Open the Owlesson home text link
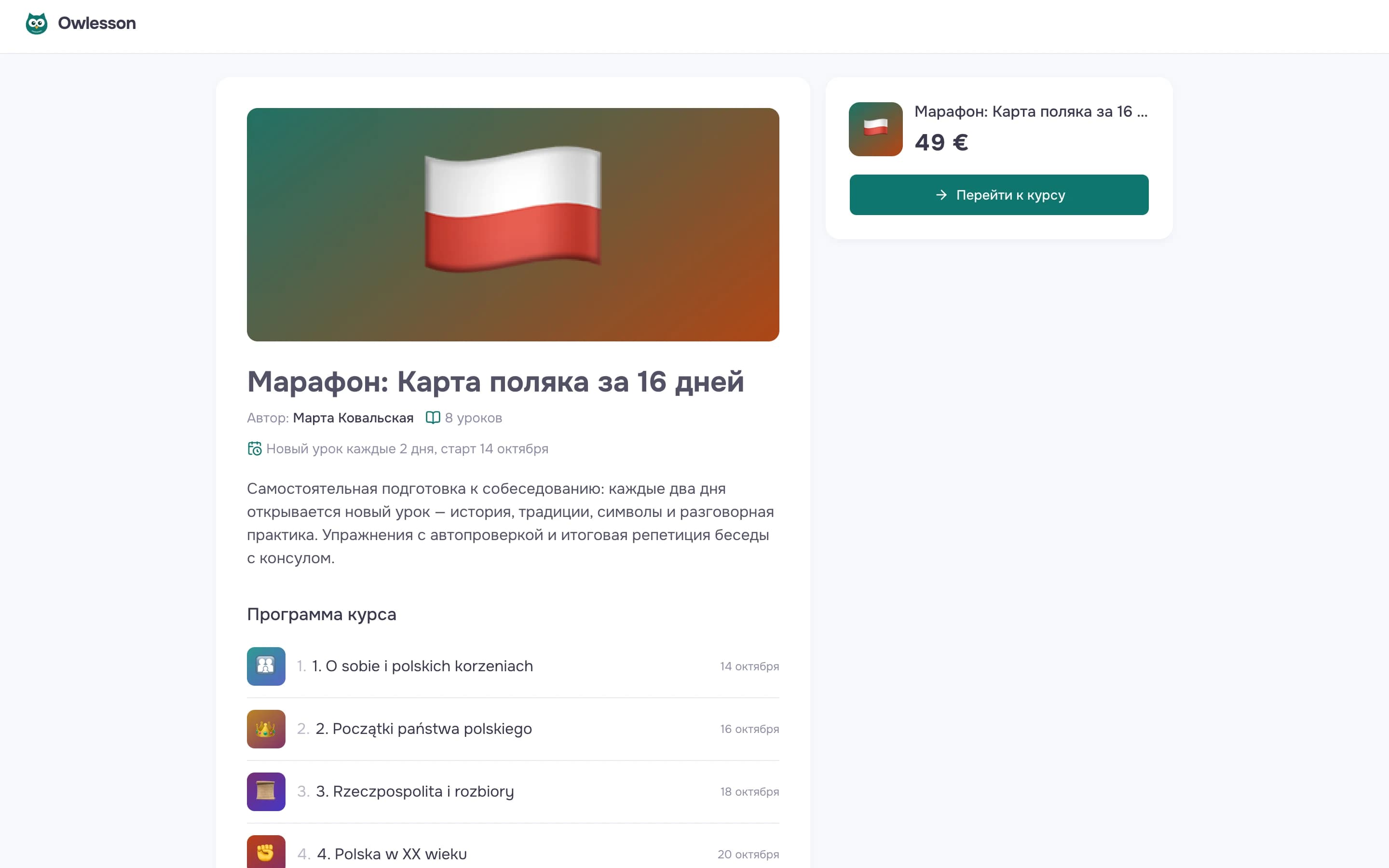 click(97, 23)
